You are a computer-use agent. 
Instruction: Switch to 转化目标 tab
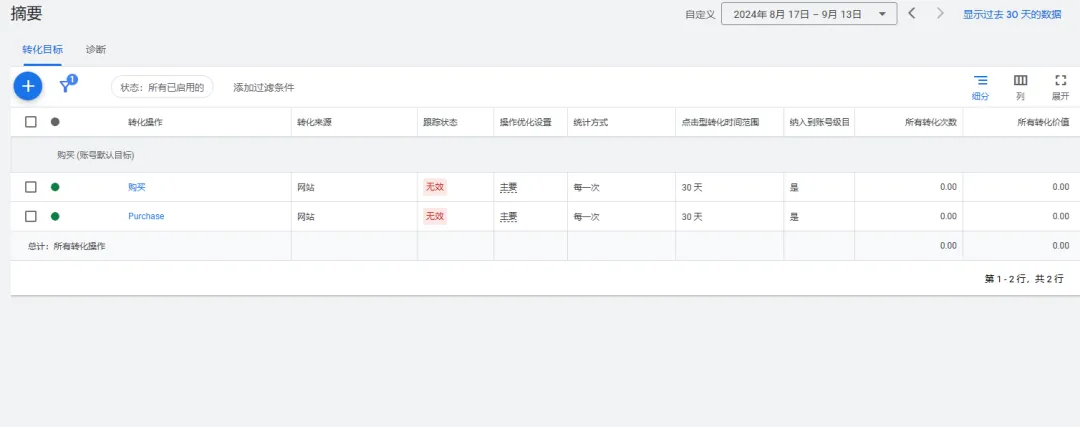43,50
